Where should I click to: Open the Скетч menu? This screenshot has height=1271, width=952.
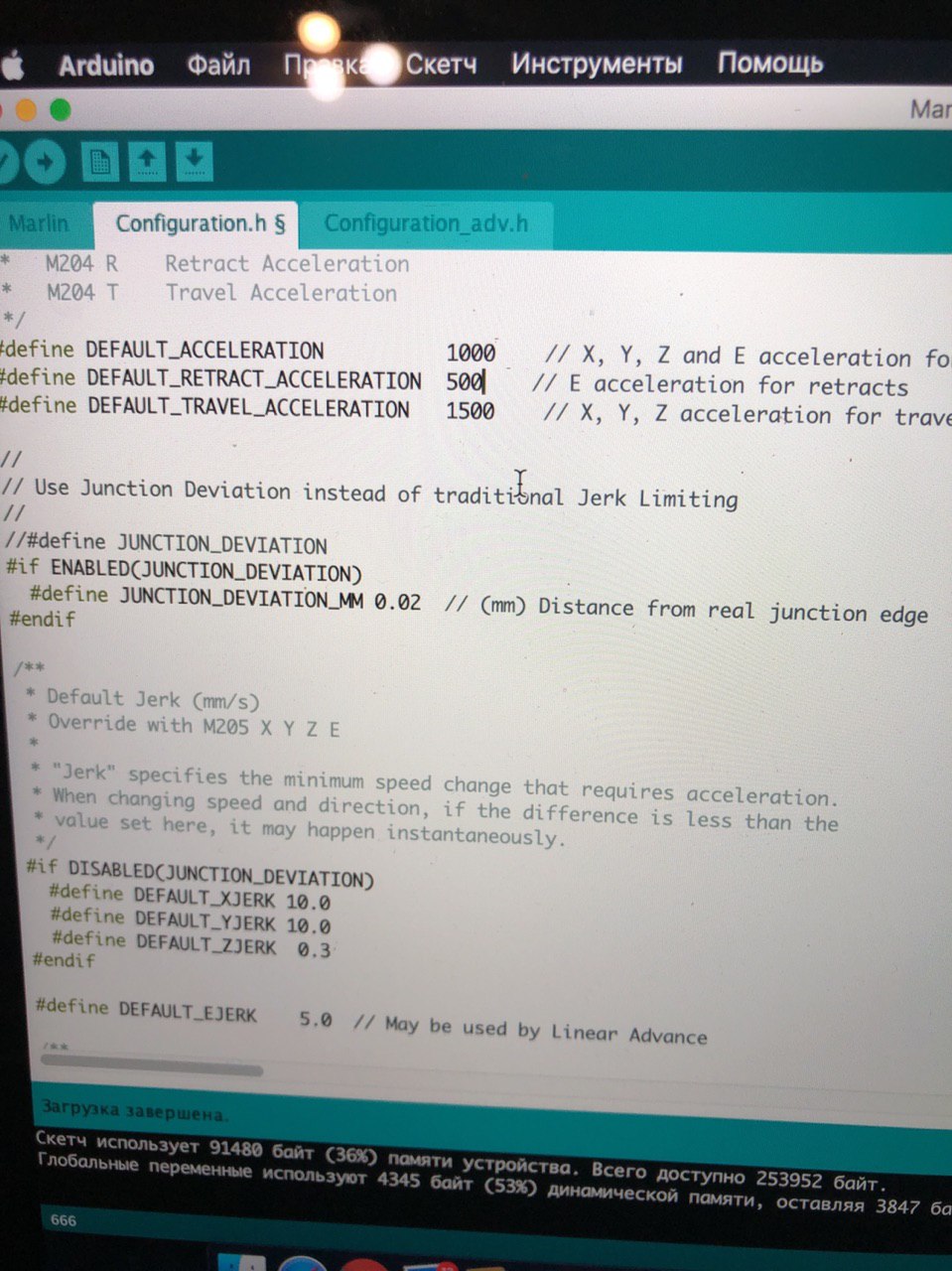(x=441, y=65)
